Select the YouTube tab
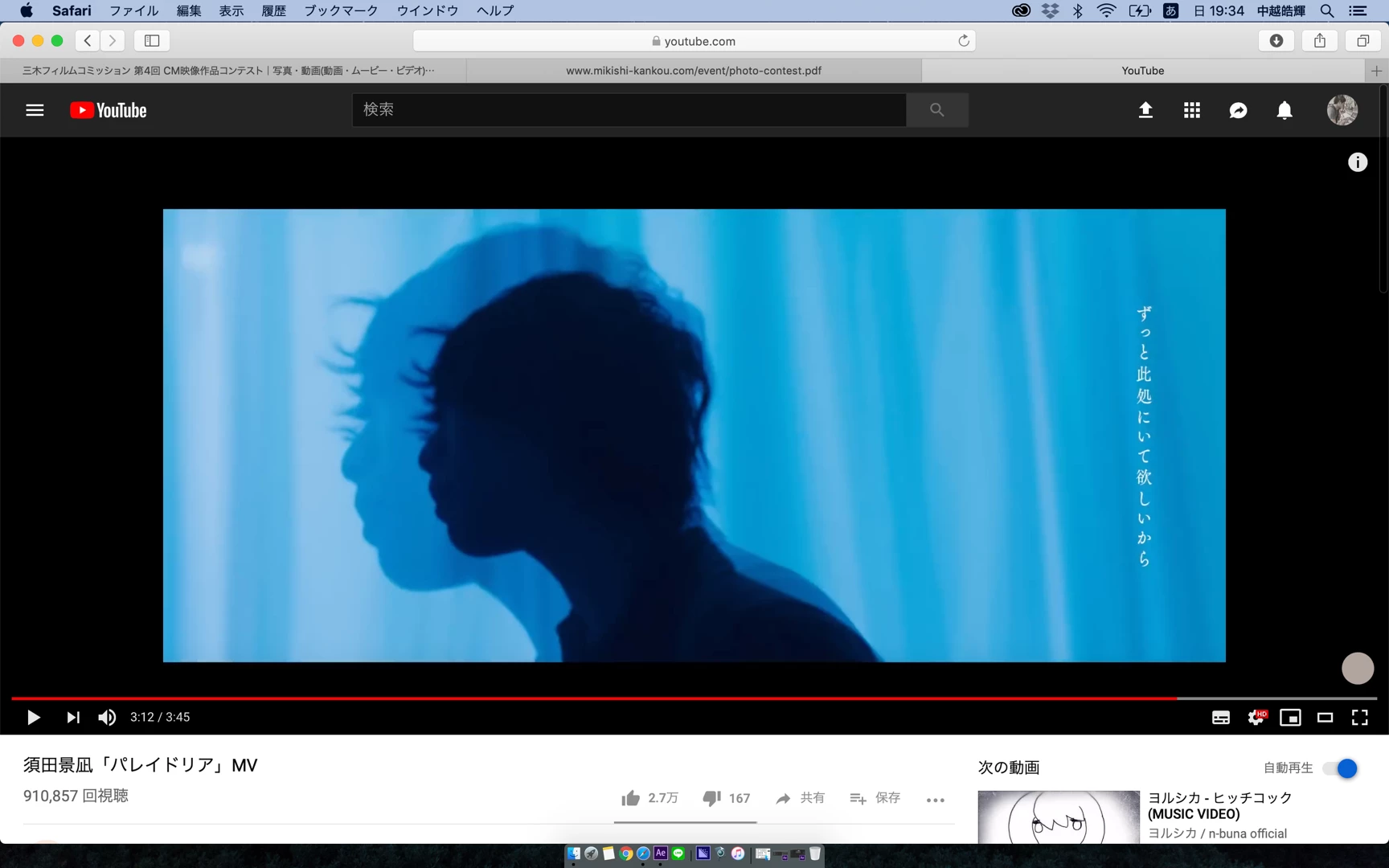This screenshot has height=868, width=1389. (1143, 71)
